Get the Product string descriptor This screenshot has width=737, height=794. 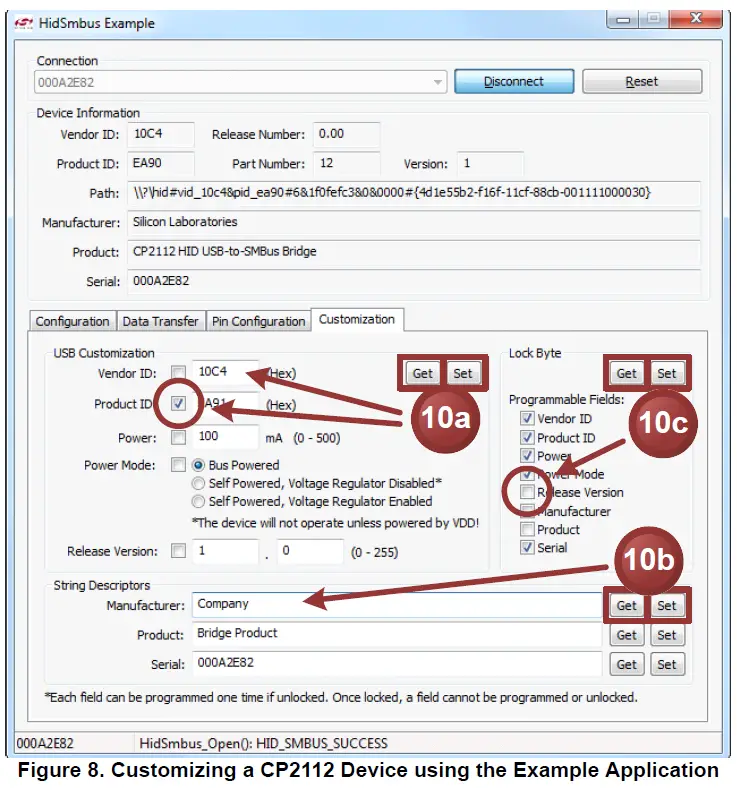click(627, 635)
